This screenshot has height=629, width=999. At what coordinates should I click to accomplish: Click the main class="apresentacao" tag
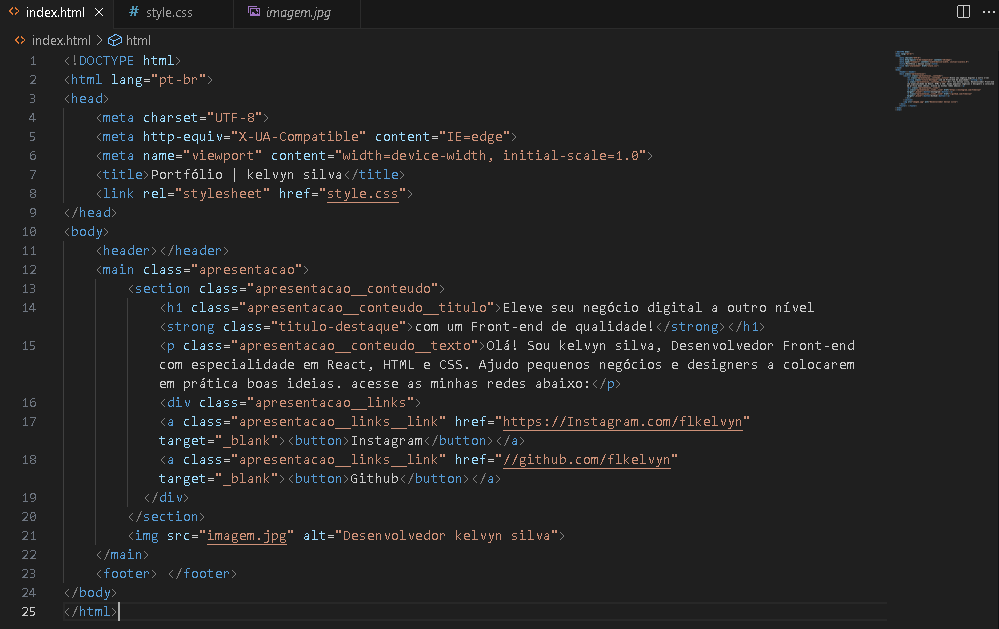[x=203, y=270]
